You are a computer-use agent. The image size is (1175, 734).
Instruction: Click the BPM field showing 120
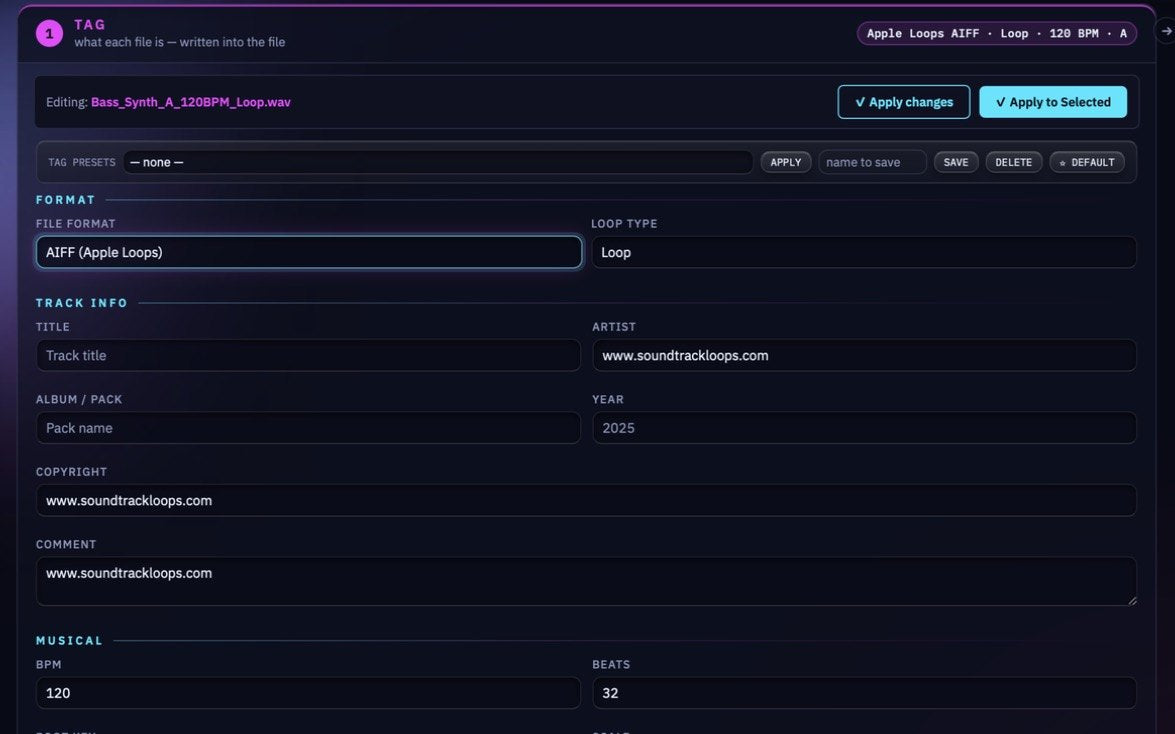pos(308,693)
